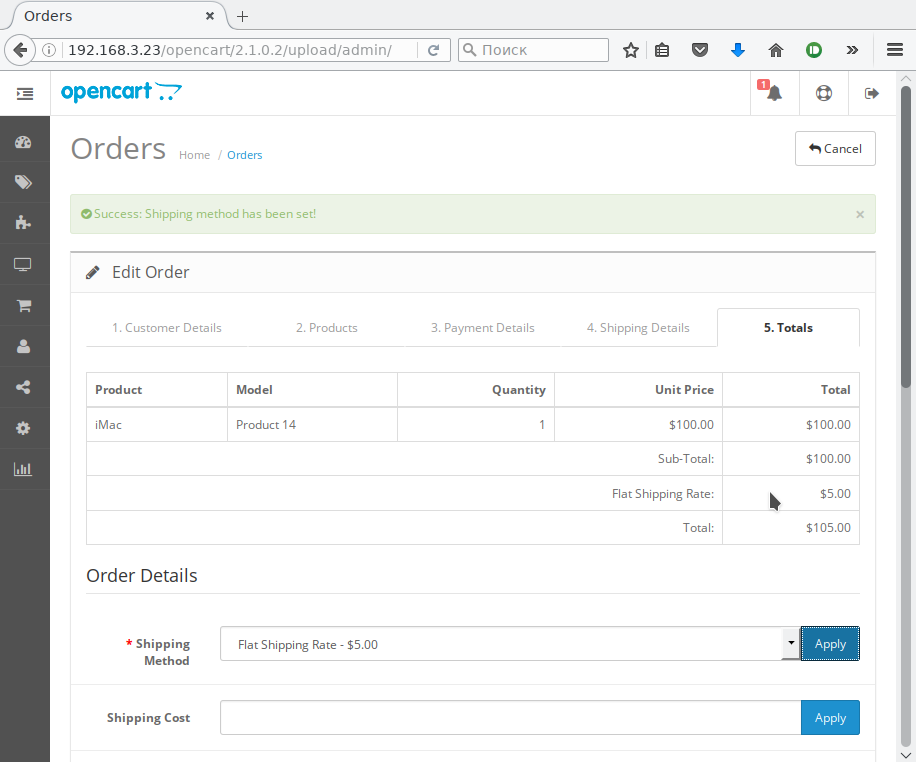Viewport: 916px width, 762px height.
Task: Open a new browser tab
Action: tap(243, 16)
